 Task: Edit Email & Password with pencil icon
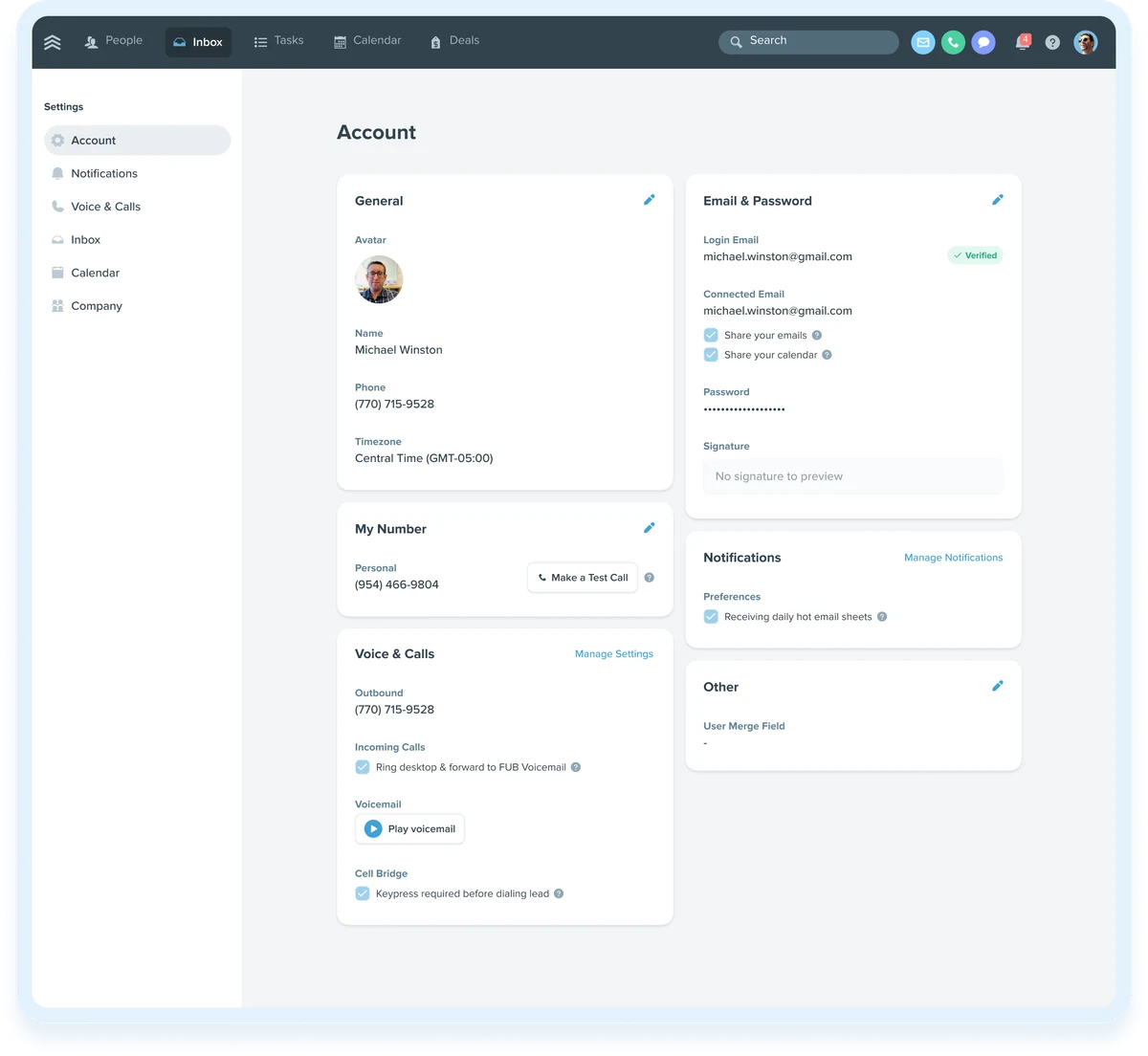pyautogui.click(x=997, y=200)
